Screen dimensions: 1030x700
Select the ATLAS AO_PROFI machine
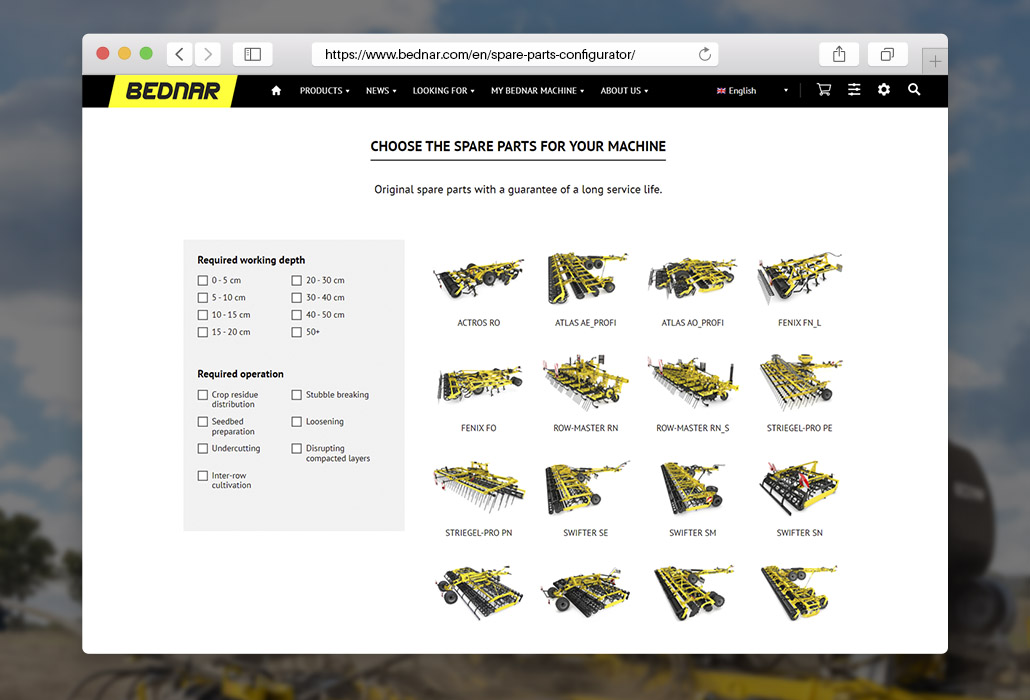click(x=692, y=289)
